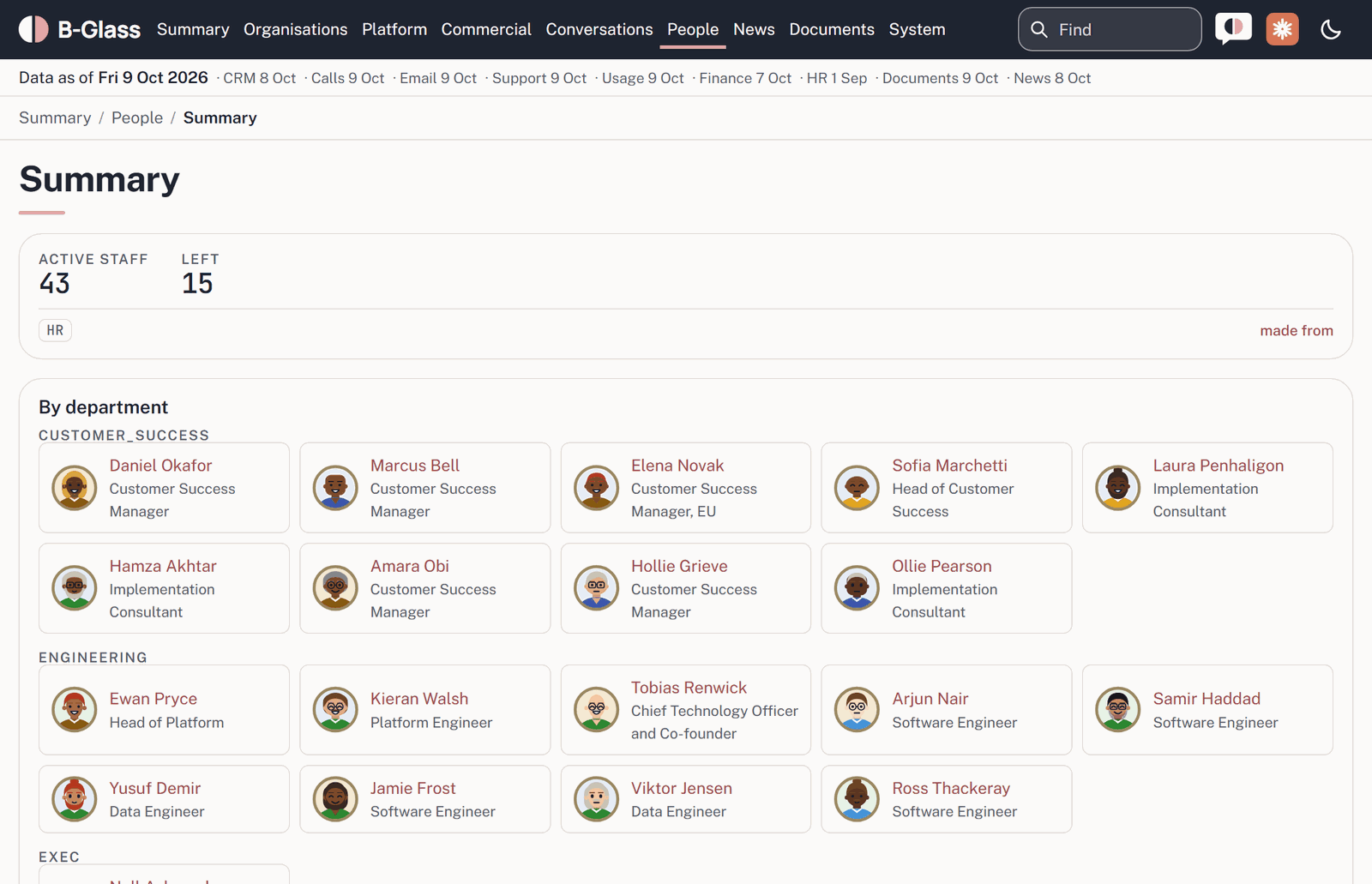Click the 'HR 1 Sep' data status

[x=836, y=78]
